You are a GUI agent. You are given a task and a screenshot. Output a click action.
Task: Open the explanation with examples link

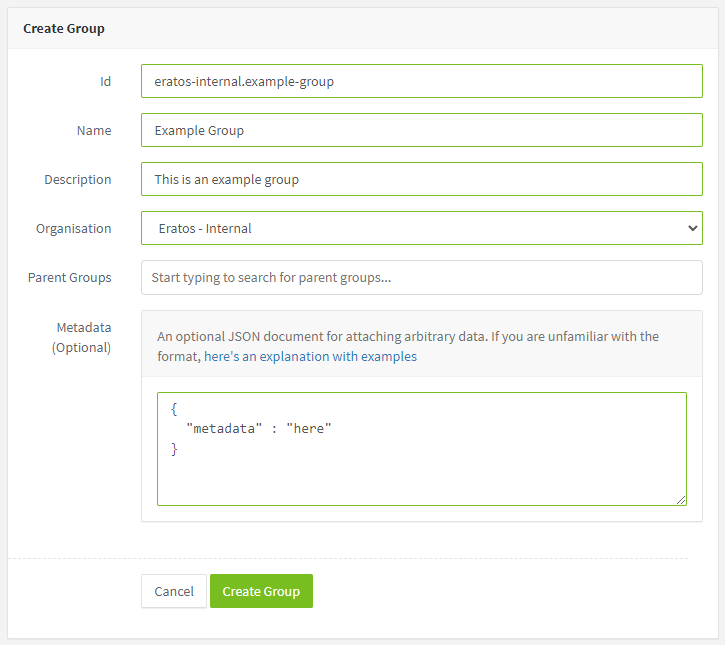point(310,356)
